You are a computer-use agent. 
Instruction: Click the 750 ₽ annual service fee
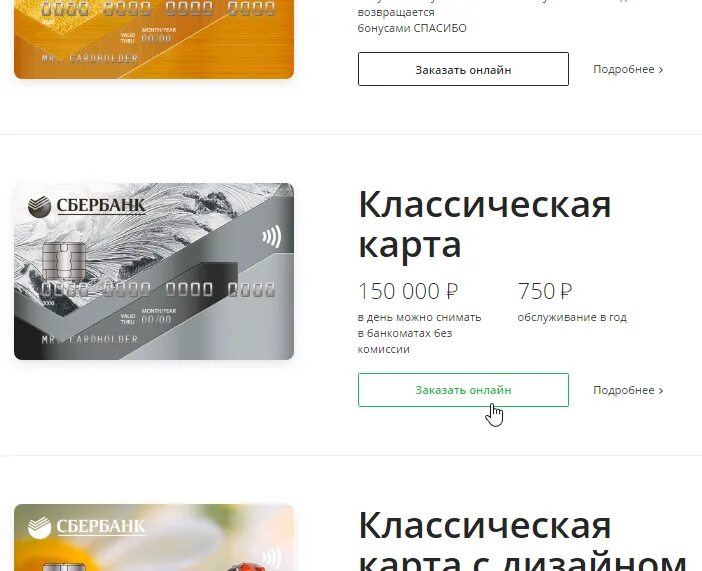click(x=545, y=291)
